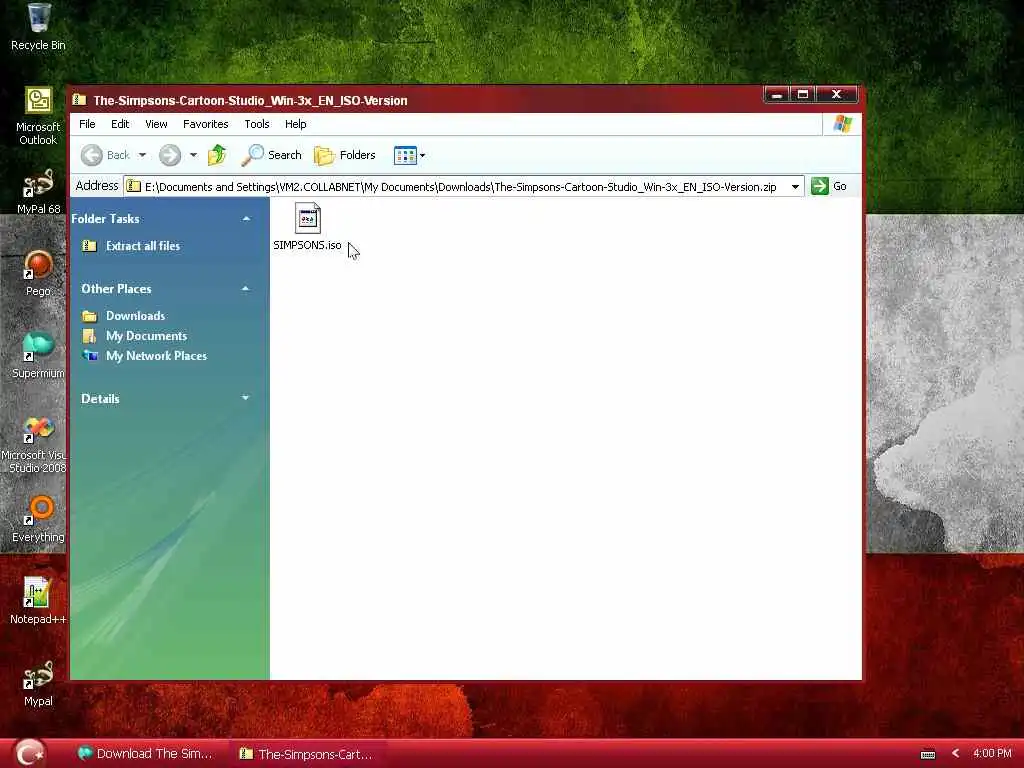This screenshot has height=768, width=1024.
Task: Select the Pego desktop icon
Action: 38,266
